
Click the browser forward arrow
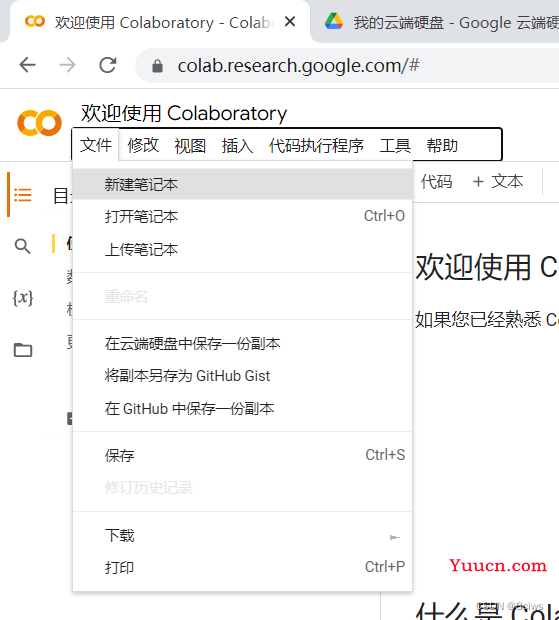pyautogui.click(x=68, y=65)
